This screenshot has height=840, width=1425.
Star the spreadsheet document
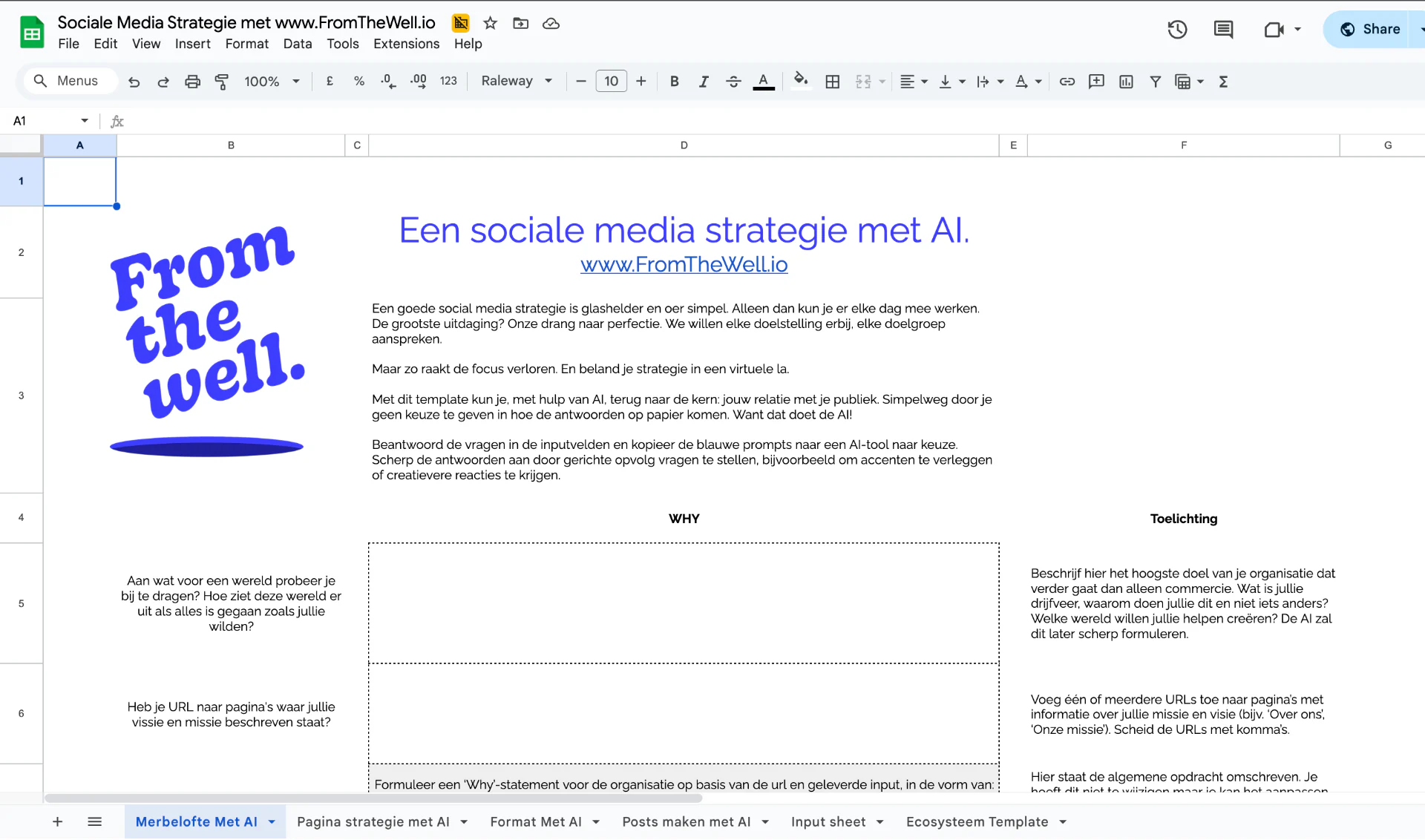click(490, 24)
